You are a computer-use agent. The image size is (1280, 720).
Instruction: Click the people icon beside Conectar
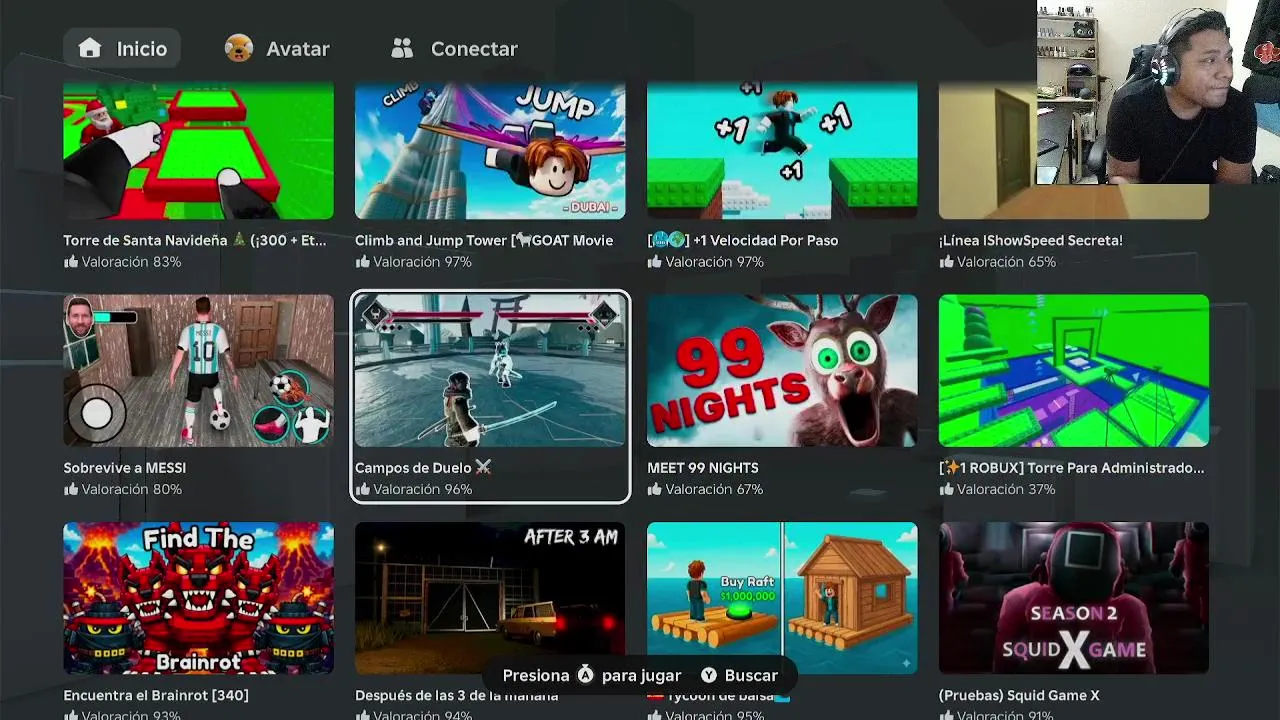pos(402,48)
